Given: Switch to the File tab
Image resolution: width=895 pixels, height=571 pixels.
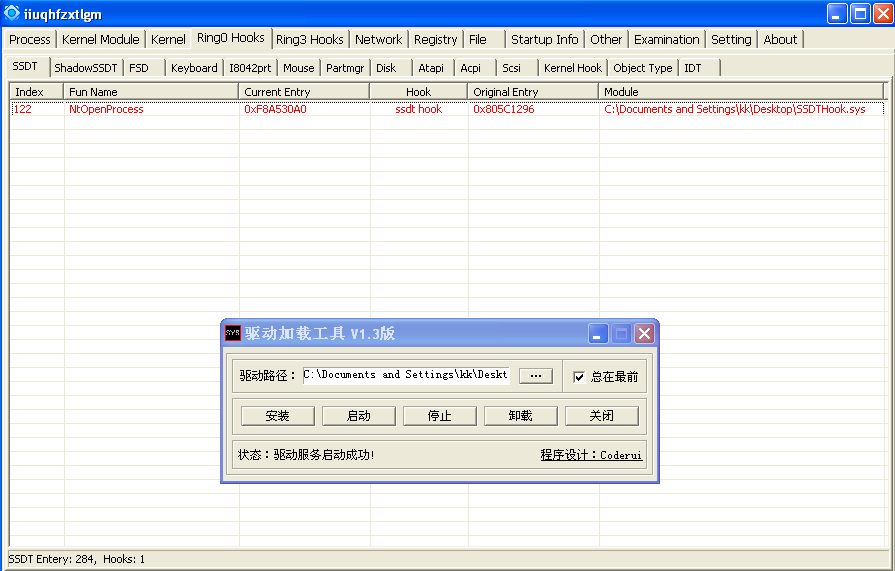Looking at the screenshot, I should pyautogui.click(x=484, y=39).
